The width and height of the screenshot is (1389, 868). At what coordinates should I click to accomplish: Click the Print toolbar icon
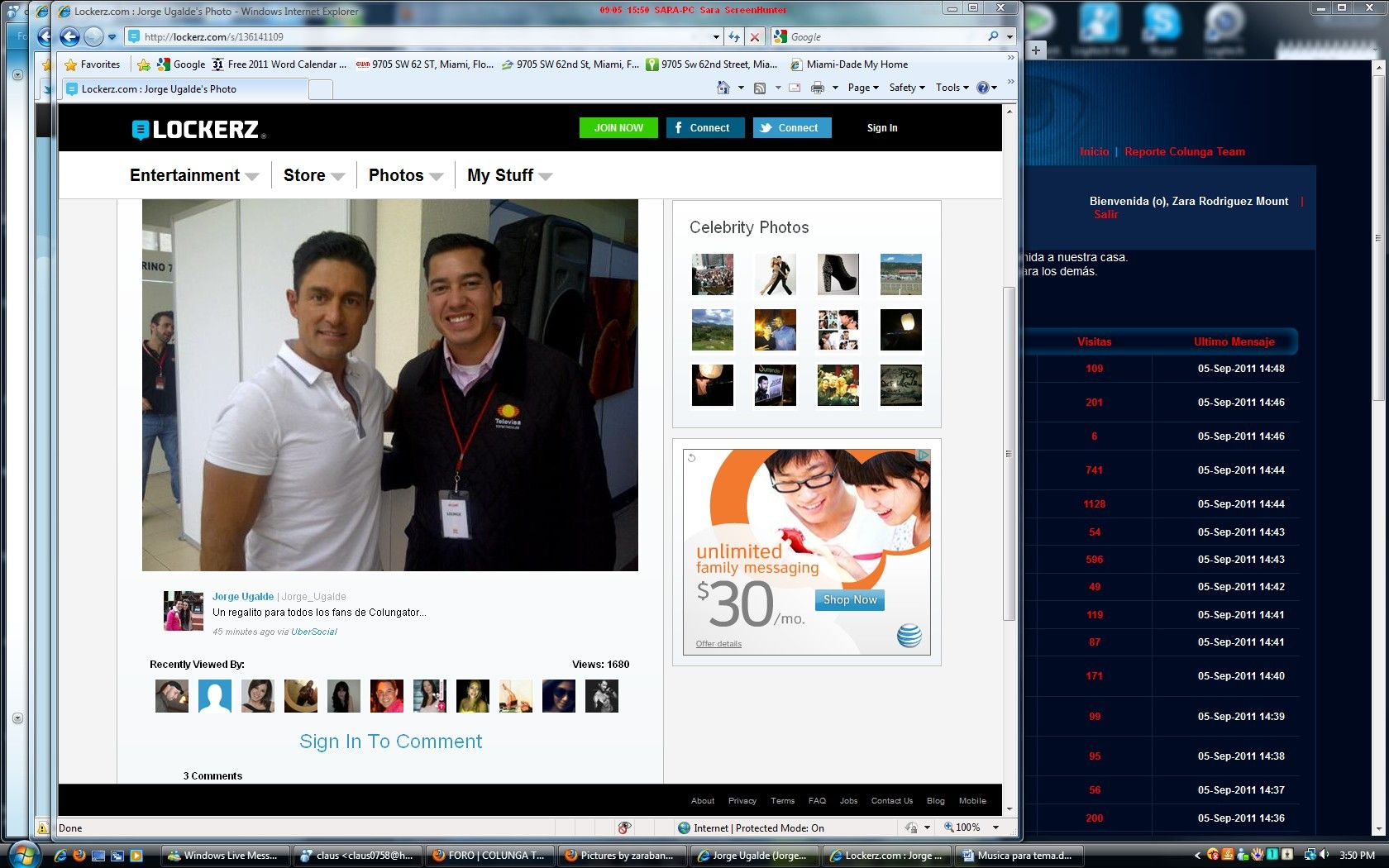[x=818, y=88]
